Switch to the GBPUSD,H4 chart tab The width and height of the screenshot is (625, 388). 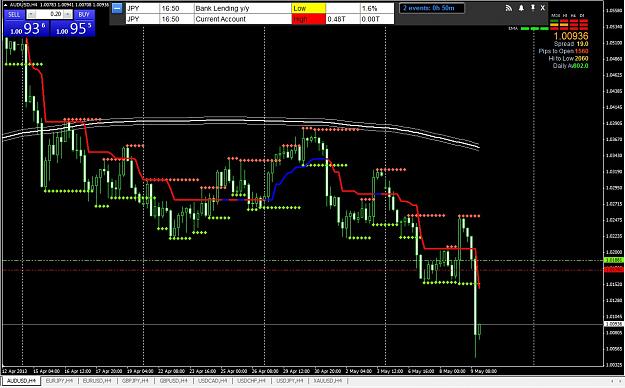pos(174,381)
